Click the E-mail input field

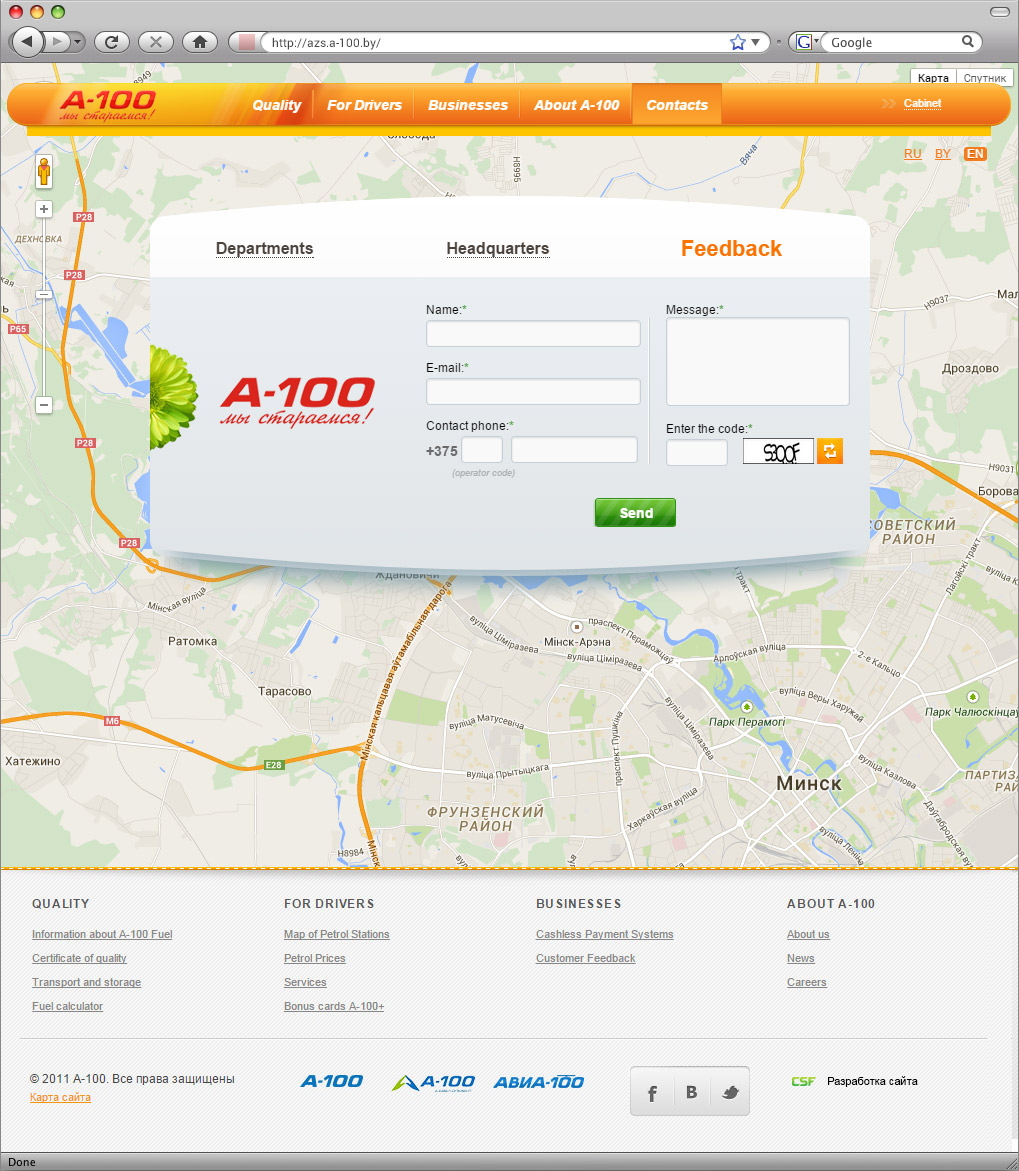point(533,391)
